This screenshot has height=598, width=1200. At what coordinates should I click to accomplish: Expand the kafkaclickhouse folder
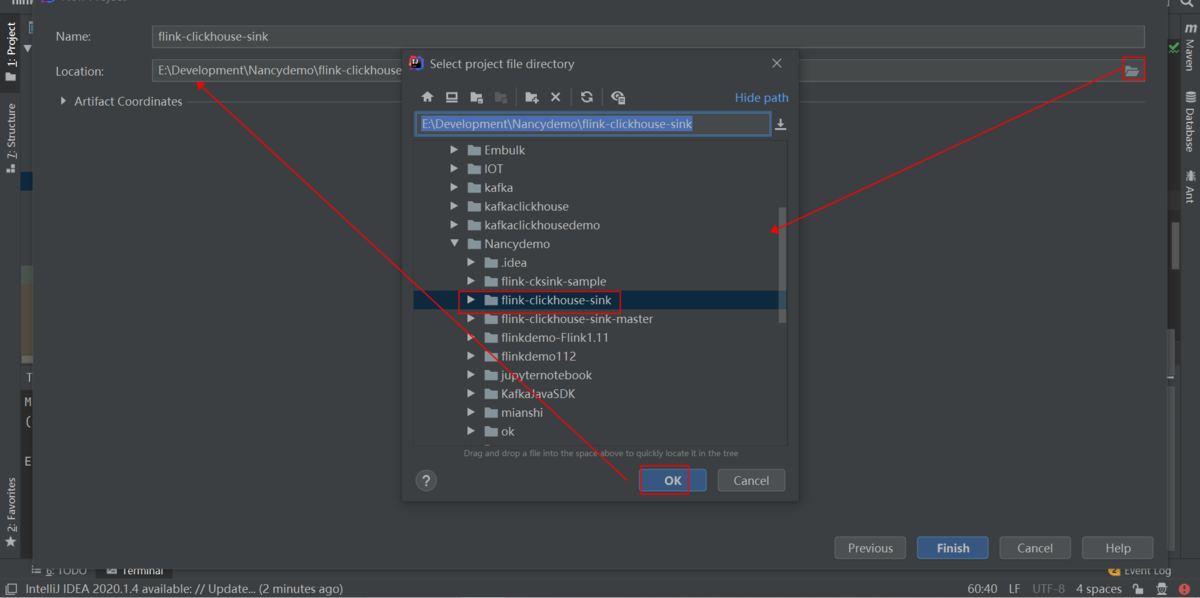(454, 206)
